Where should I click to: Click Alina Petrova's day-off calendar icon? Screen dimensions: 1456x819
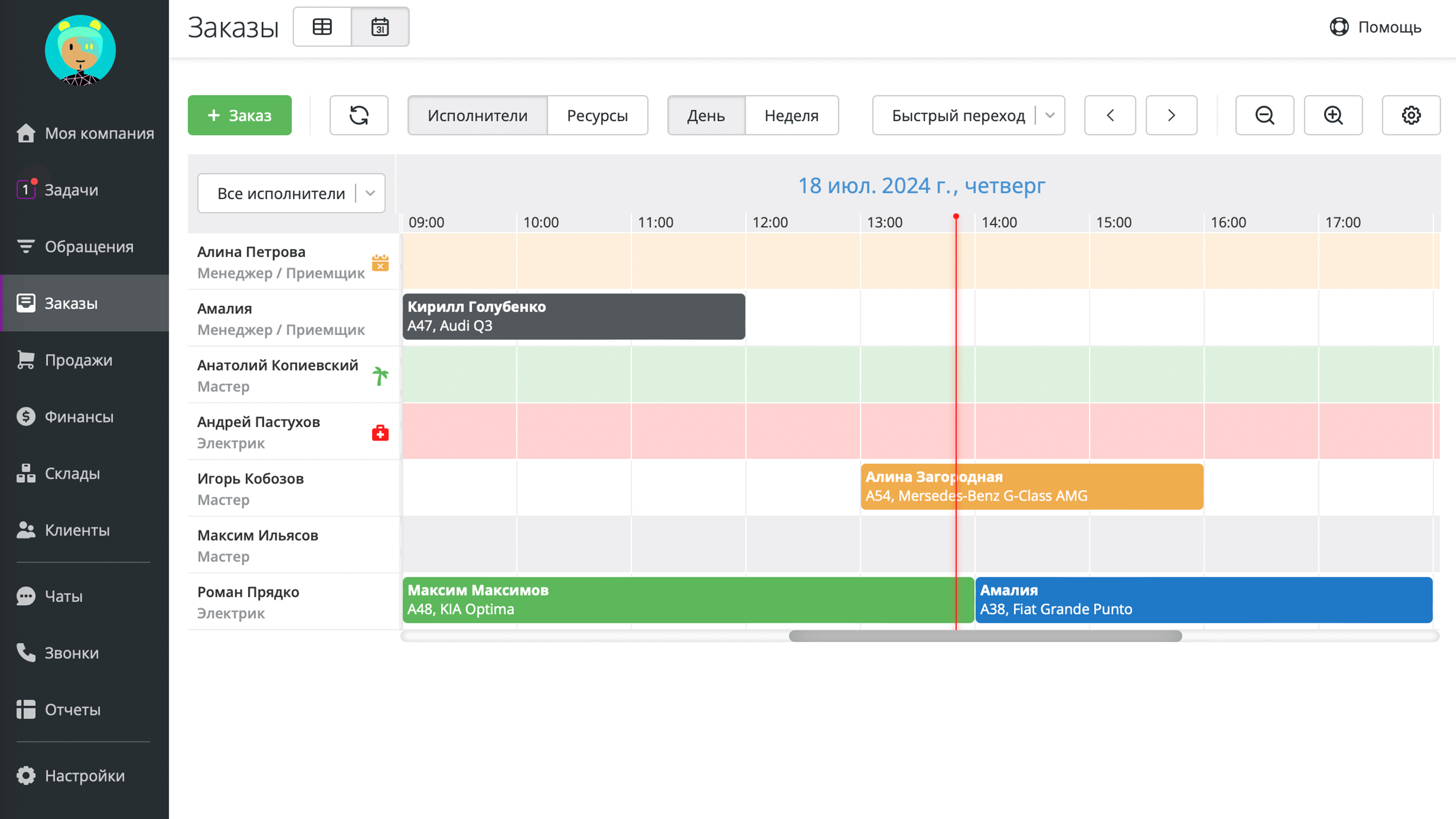(380, 263)
